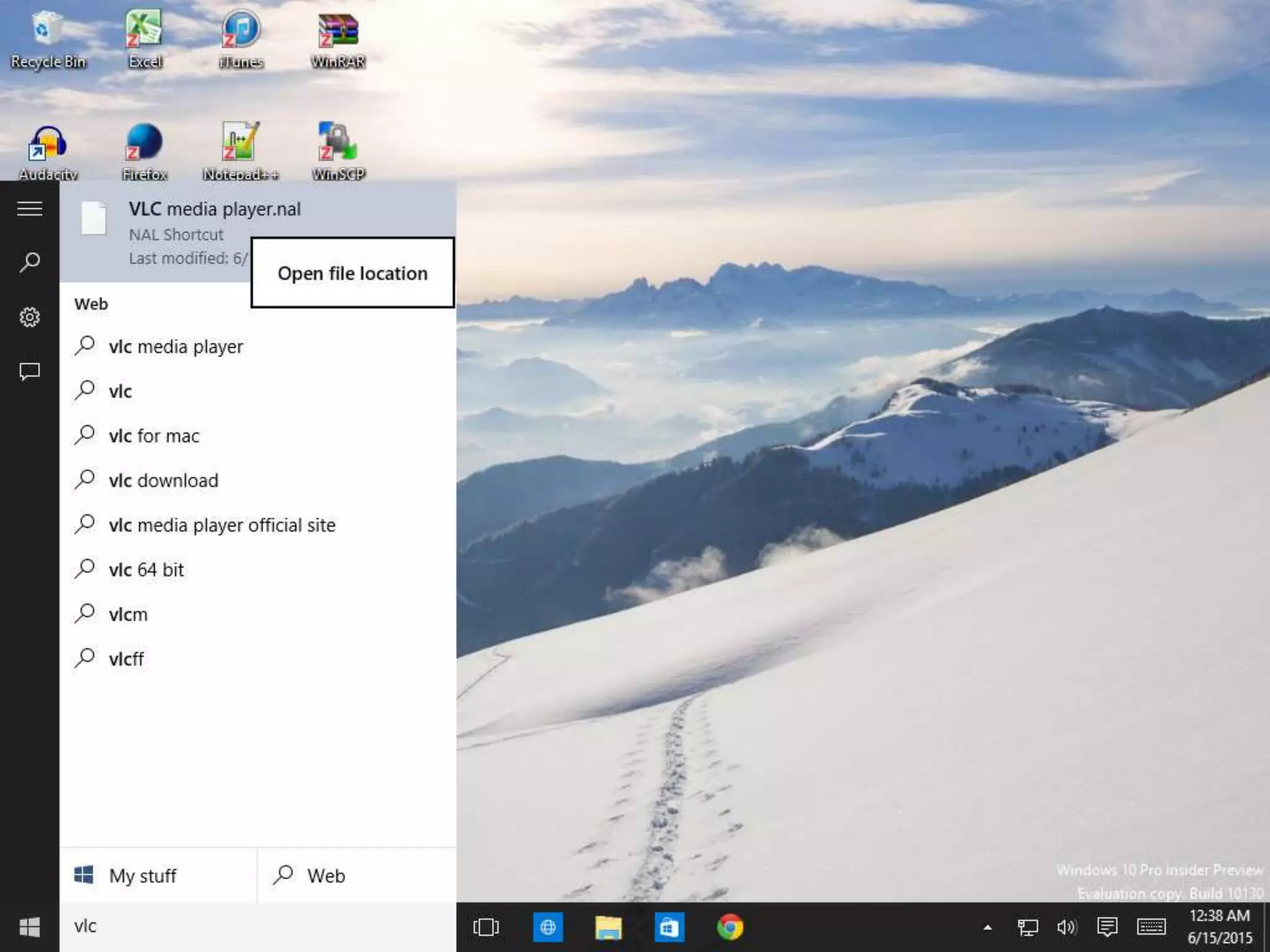Viewport: 1270px width, 952px height.
Task: Select the 'vlc media player' web suggestion
Action: pos(258,346)
